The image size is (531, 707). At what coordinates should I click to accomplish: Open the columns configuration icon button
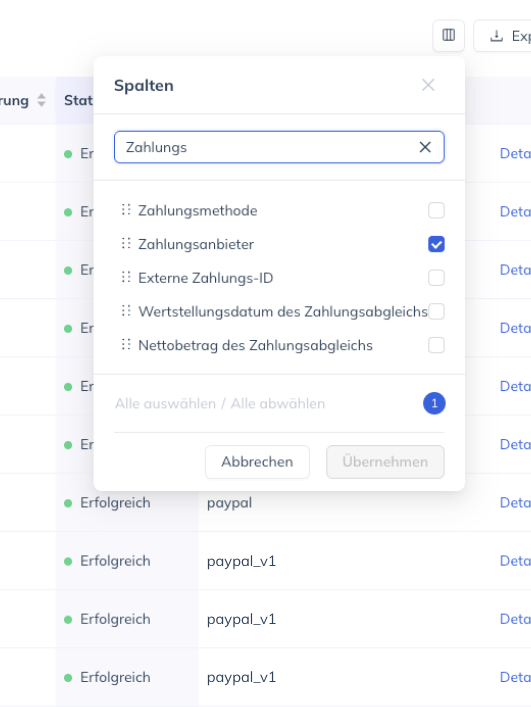[x=449, y=35]
